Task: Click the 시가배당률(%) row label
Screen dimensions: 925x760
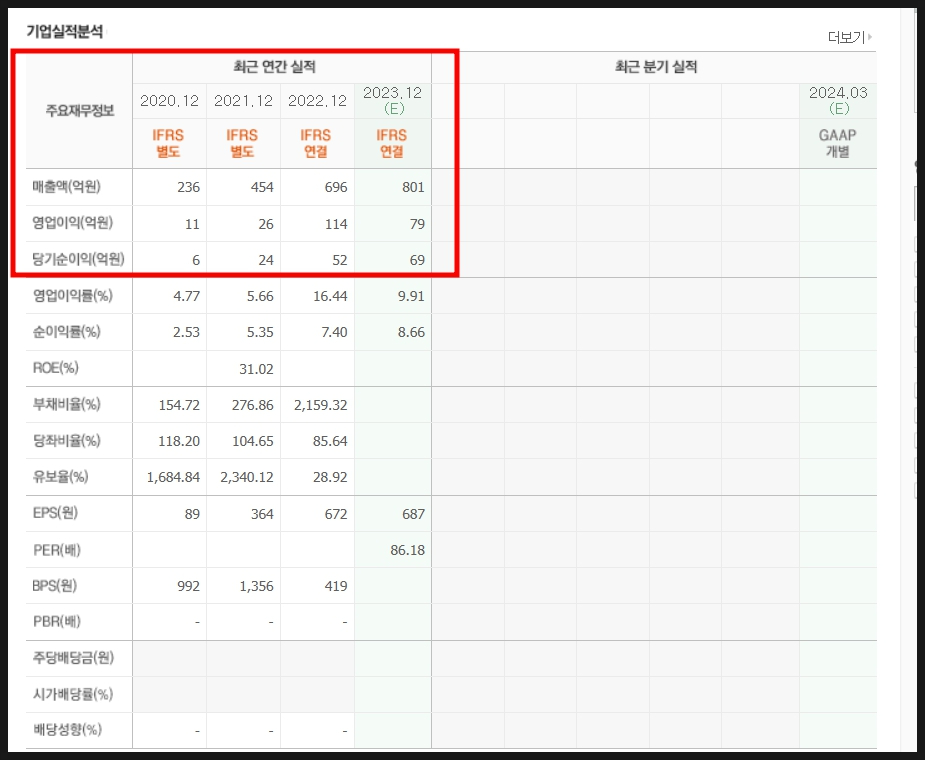Action: coord(73,694)
